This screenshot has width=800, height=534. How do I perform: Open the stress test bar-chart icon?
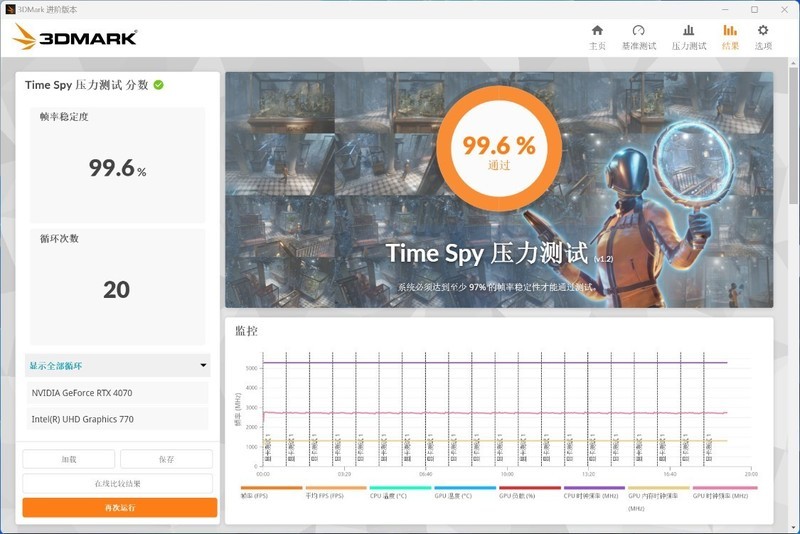[x=688, y=31]
